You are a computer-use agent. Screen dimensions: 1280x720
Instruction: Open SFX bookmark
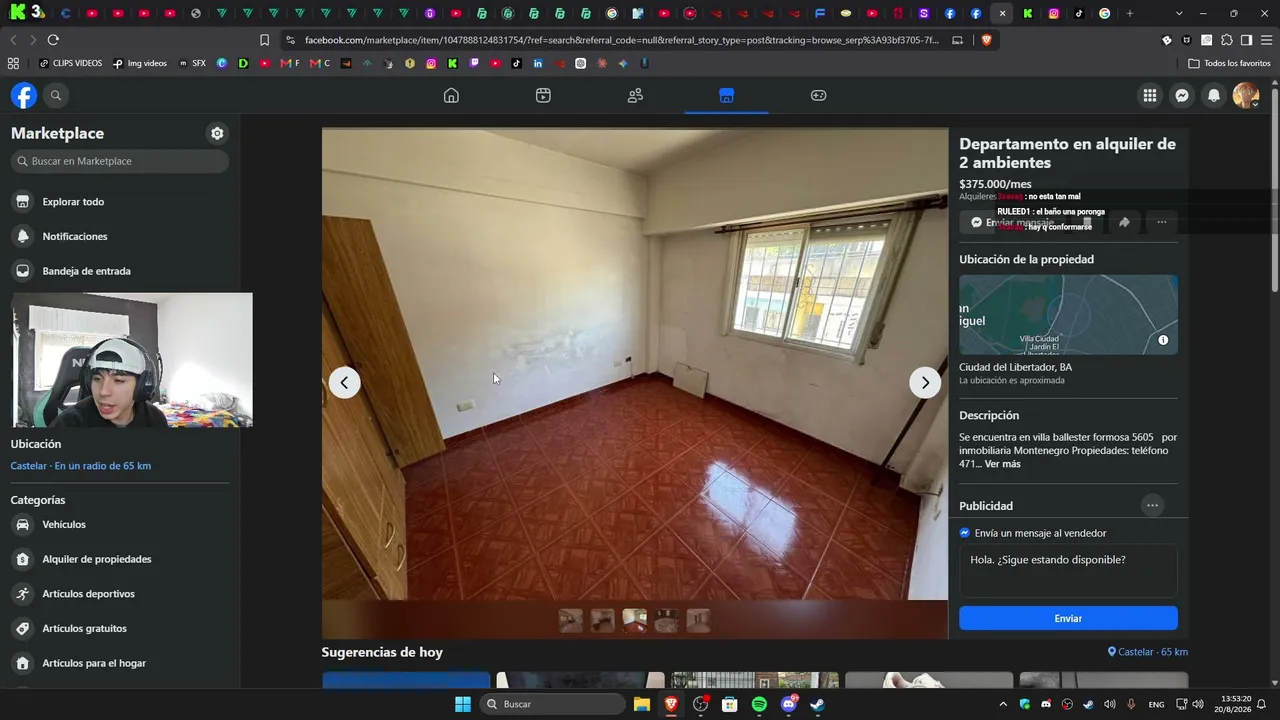(192, 63)
